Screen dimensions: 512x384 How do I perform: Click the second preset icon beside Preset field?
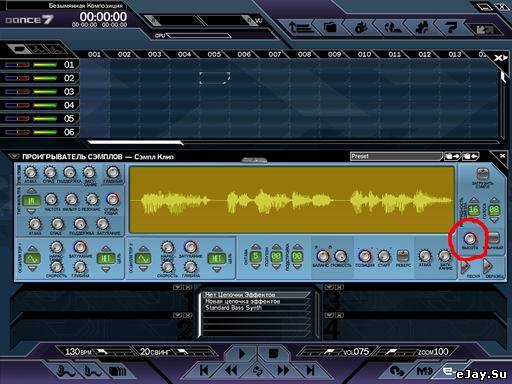(x=471, y=156)
